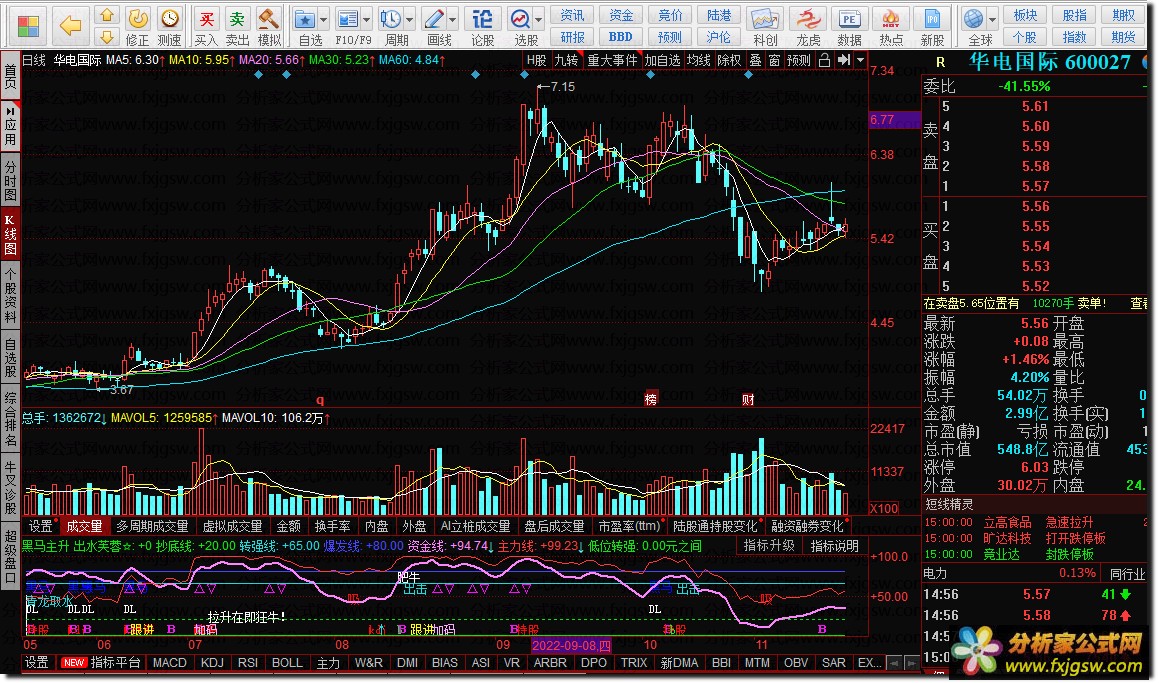Expand the 周期 dropdown arrow
This screenshot has width=1159, height=683.
(409, 19)
